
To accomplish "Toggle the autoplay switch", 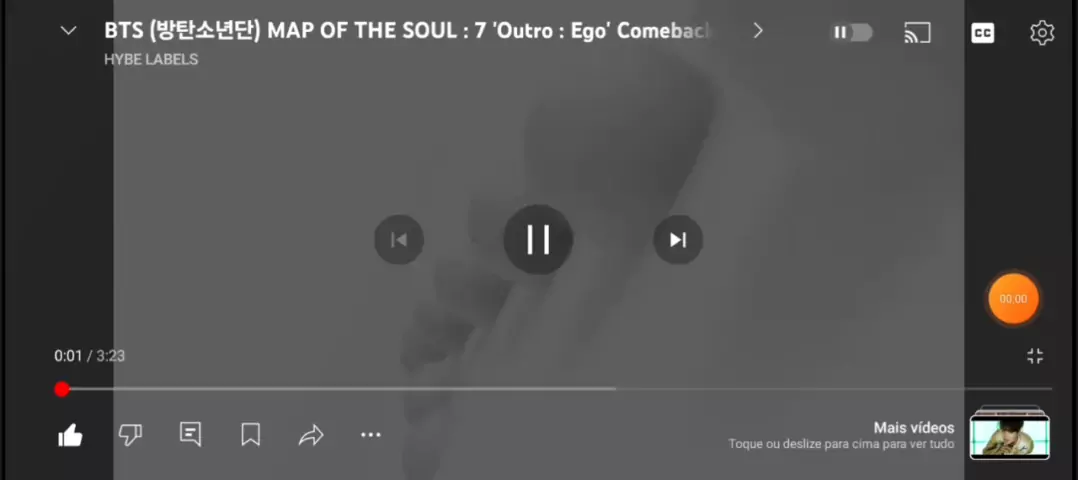I will point(852,32).
